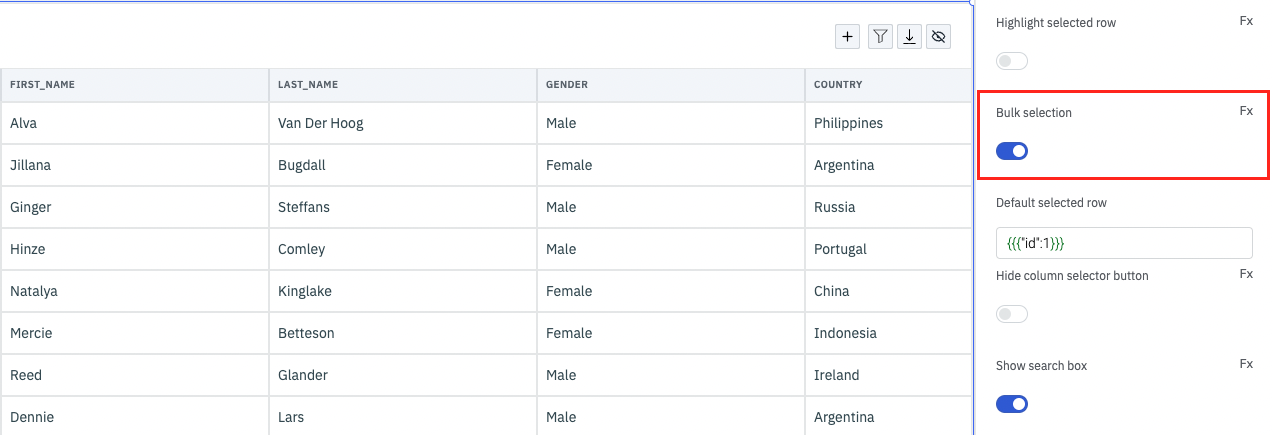
Task: Click the Kinglake last name cell
Action: (305, 291)
